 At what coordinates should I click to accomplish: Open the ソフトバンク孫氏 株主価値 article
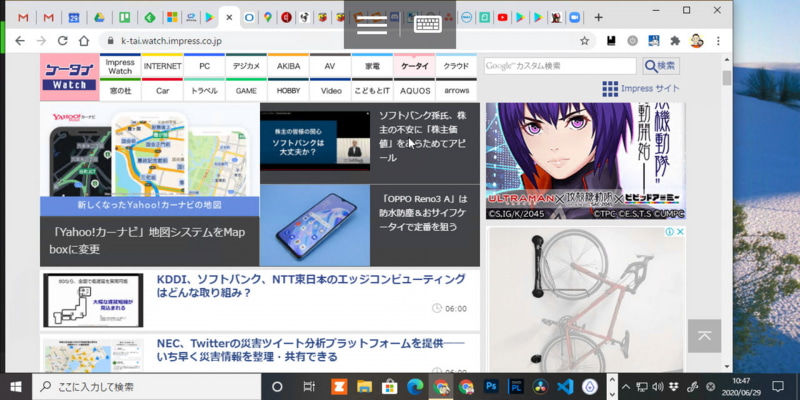(422, 137)
